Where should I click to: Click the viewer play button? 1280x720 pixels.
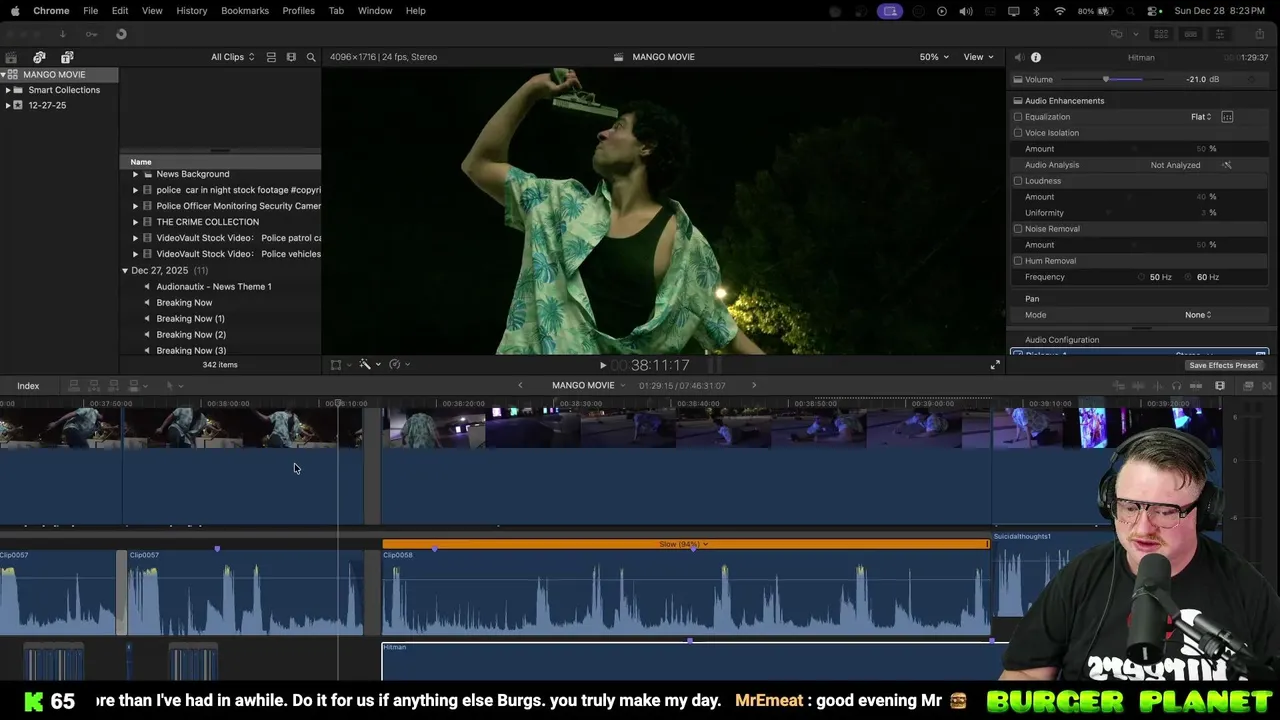point(602,366)
